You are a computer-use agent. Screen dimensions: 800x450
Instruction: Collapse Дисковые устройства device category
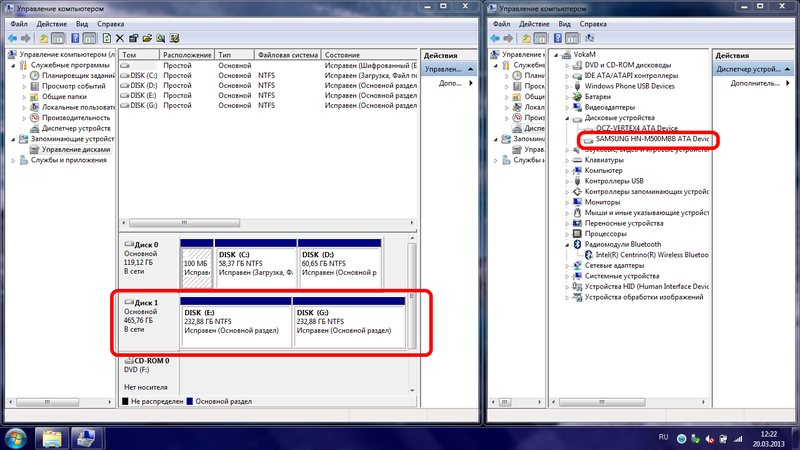(567, 118)
